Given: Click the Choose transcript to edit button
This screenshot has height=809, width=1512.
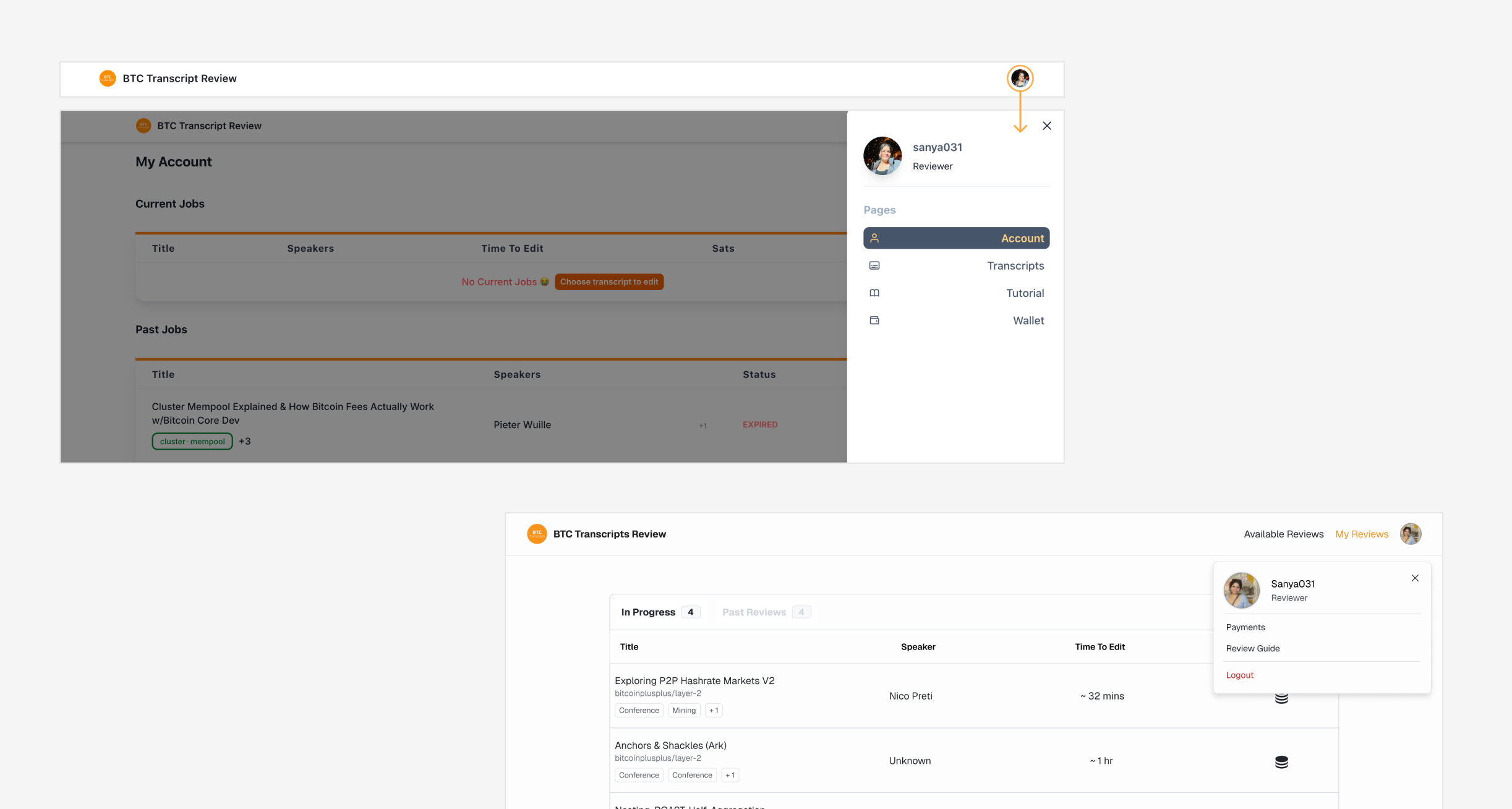Looking at the screenshot, I should [609, 282].
